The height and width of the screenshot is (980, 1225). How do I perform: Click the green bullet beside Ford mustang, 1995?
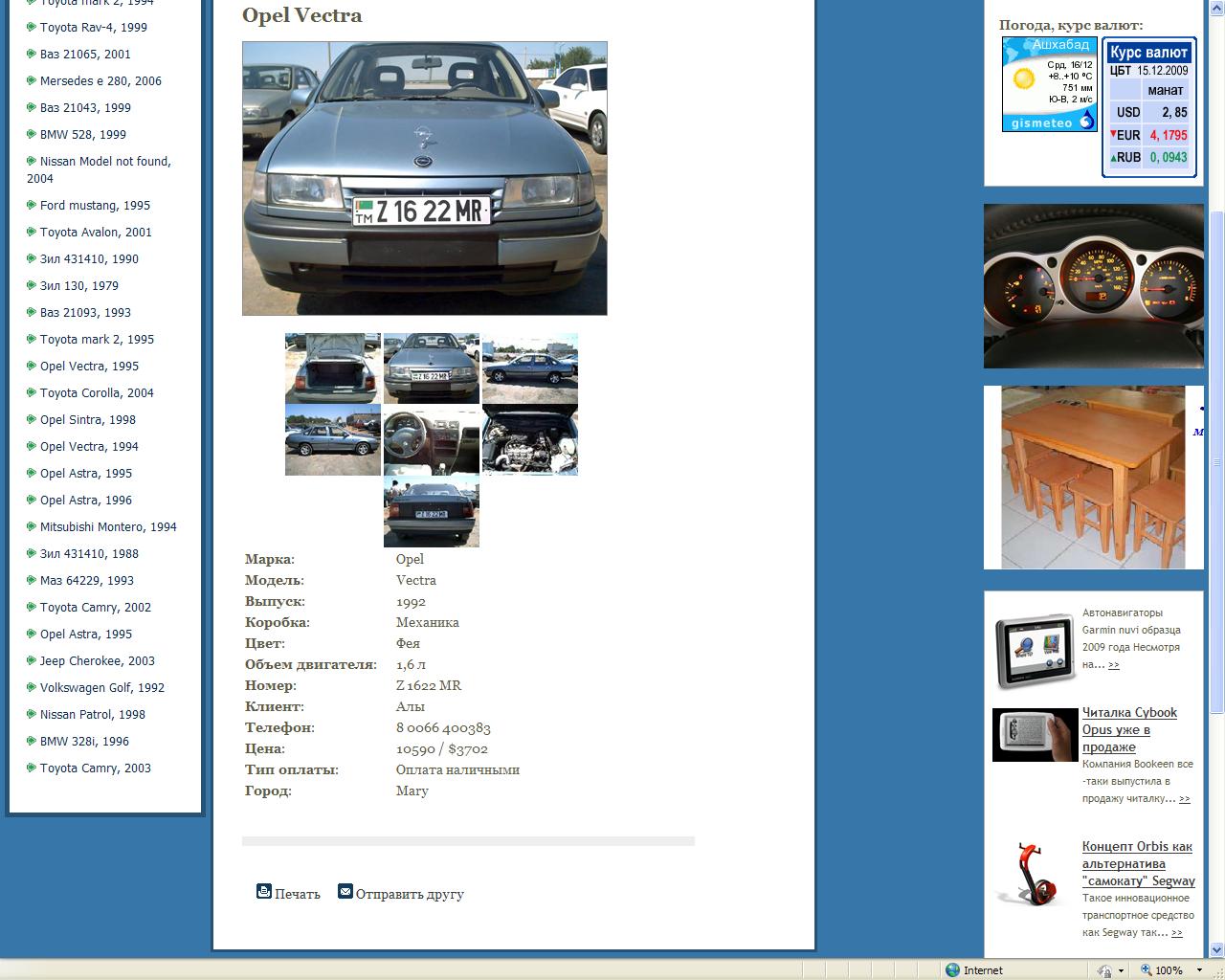point(32,205)
